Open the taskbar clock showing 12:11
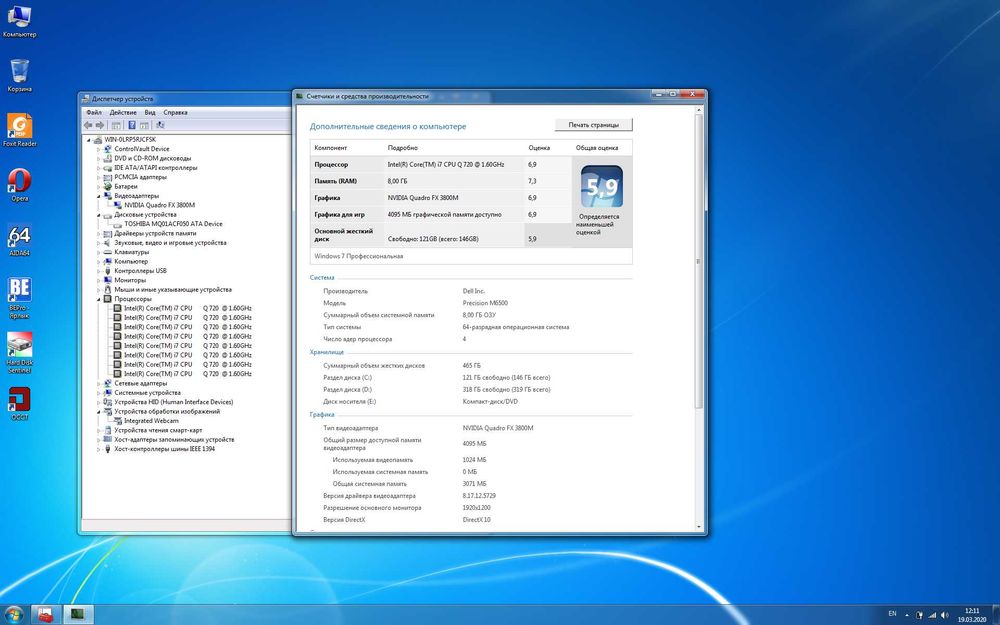The width and height of the screenshot is (1000, 625). tap(971, 615)
